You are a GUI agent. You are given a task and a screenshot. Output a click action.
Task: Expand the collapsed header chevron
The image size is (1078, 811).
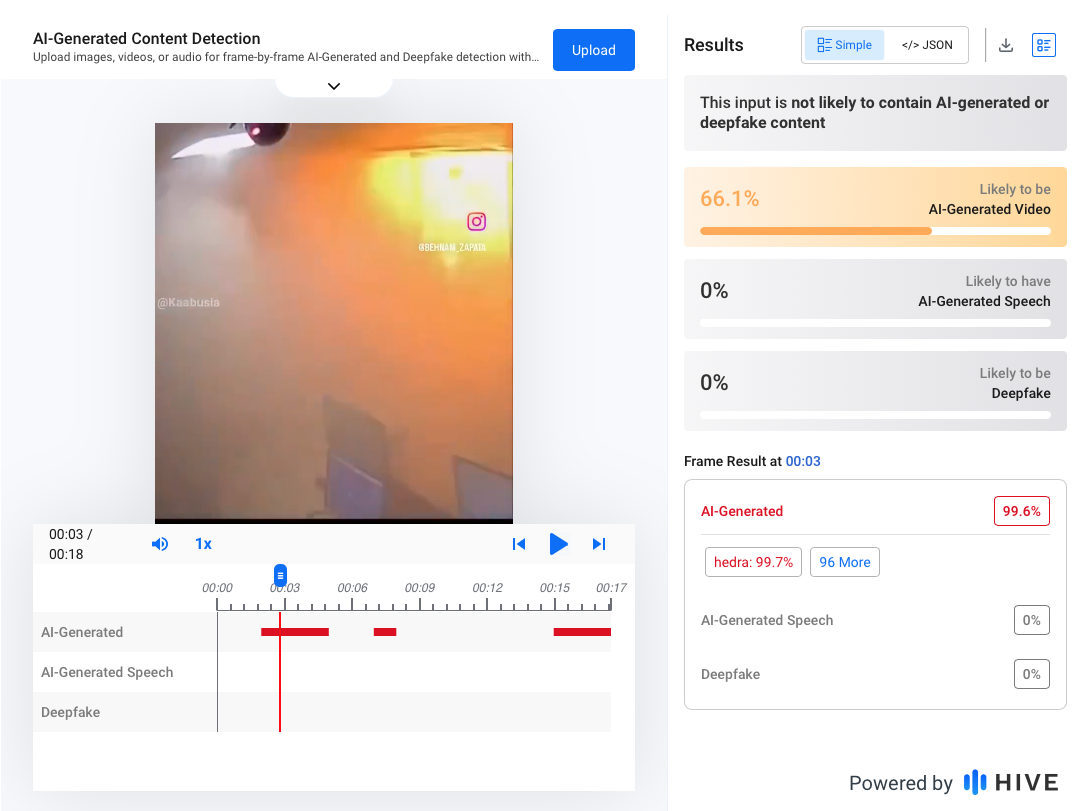[x=334, y=87]
